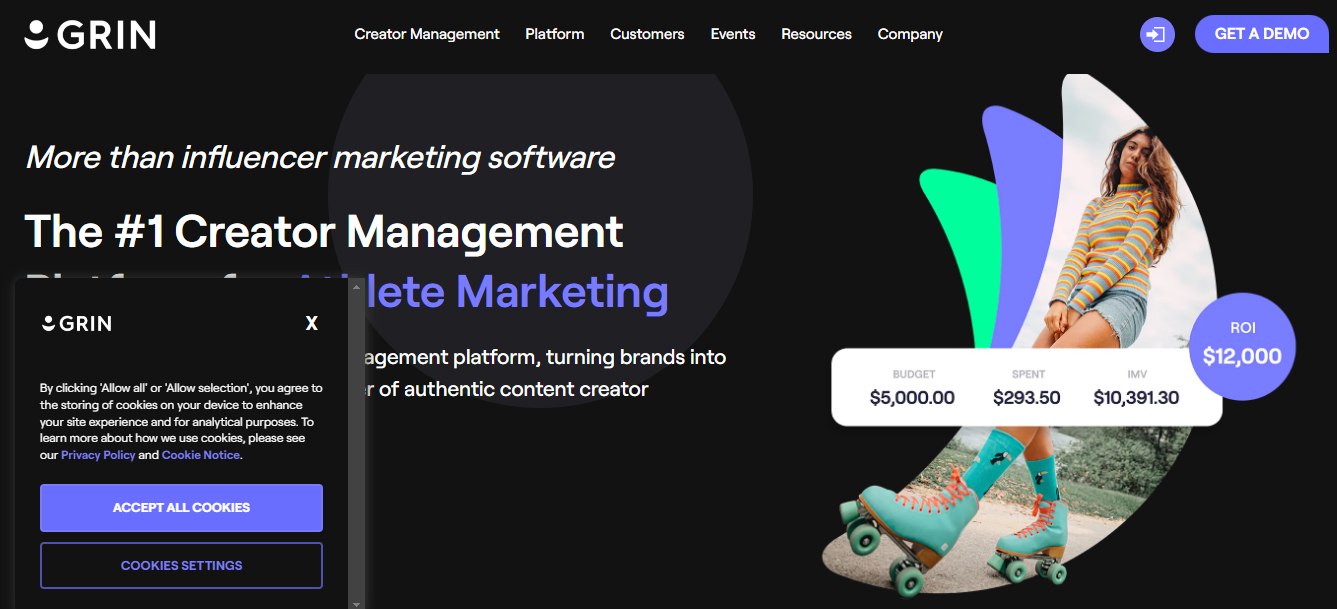The image size is (1337, 609).
Task: Click cookie panel scrollbar down arrow
Action: tap(356, 603)
